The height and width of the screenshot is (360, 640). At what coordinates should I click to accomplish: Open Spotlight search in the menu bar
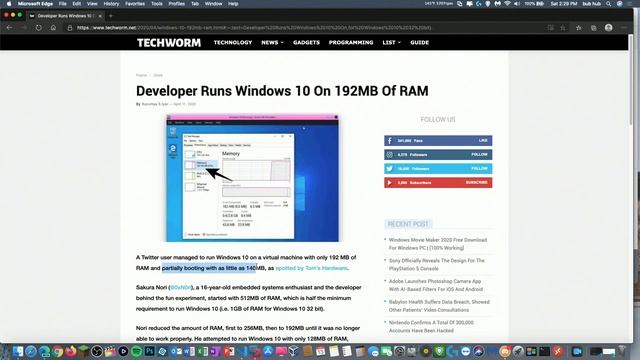609,4
